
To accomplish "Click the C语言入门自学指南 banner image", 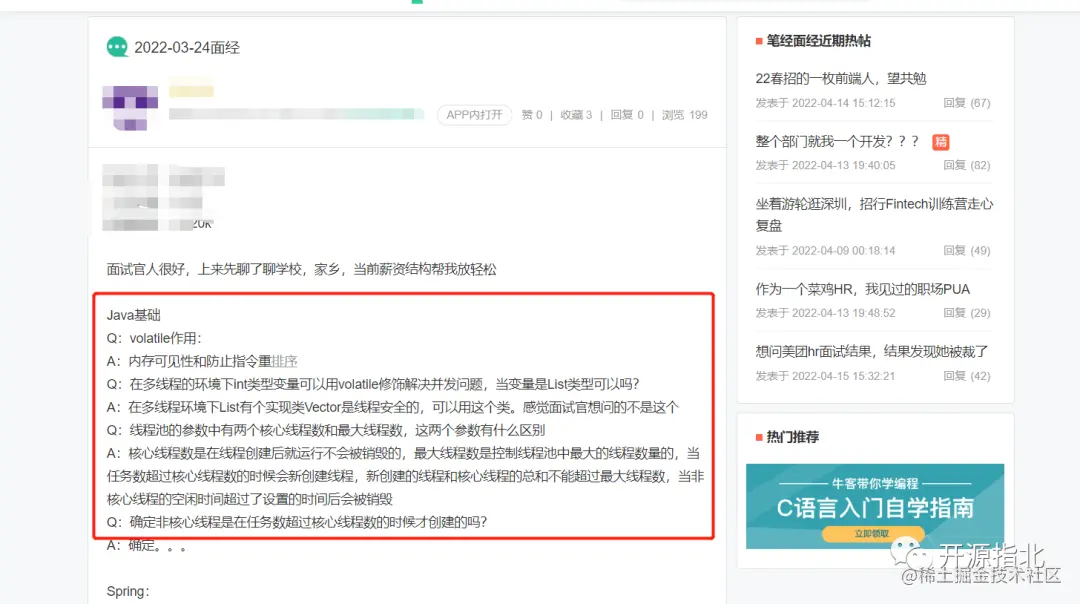I will pyautogui.click(x=875, y=502).
